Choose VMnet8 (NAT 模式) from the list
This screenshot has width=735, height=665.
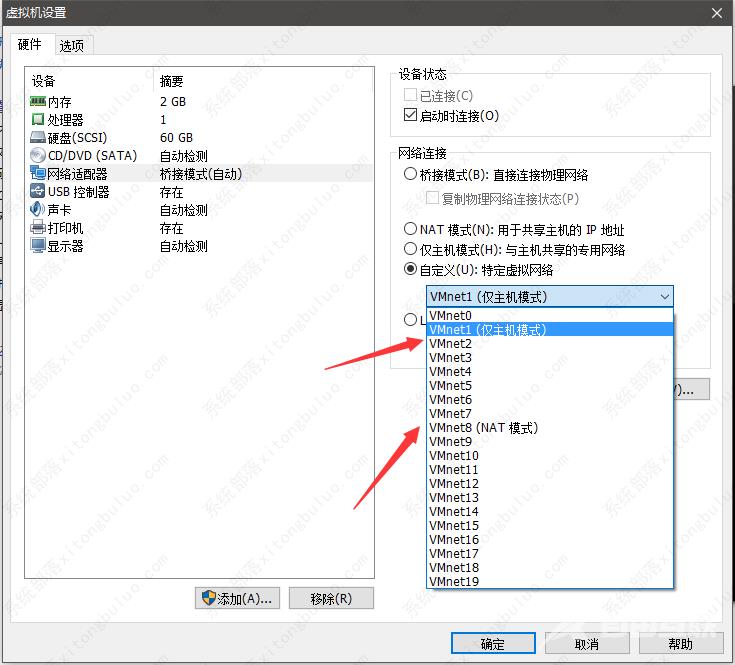tap(549, 427)
